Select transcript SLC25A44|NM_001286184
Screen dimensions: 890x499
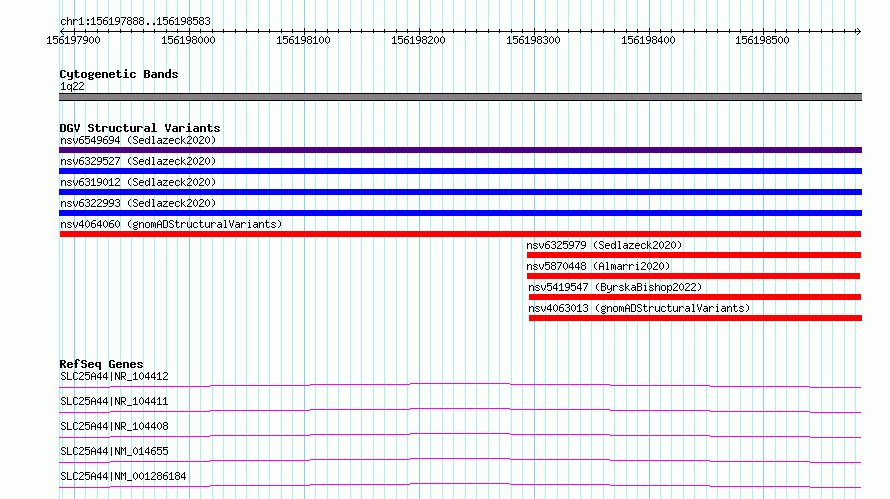click(x=123, y=476)
